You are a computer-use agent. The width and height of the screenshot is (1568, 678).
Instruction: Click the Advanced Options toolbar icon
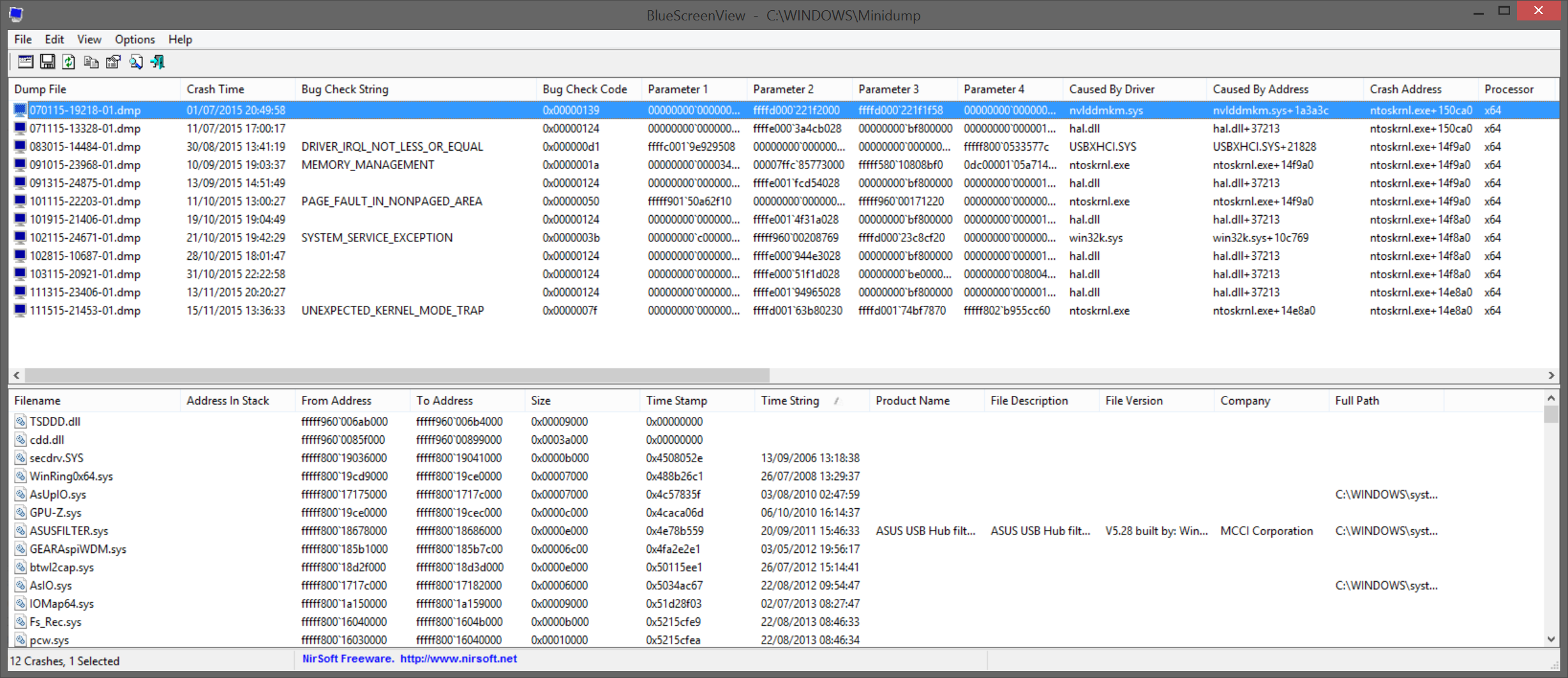[x=26, y=62]
